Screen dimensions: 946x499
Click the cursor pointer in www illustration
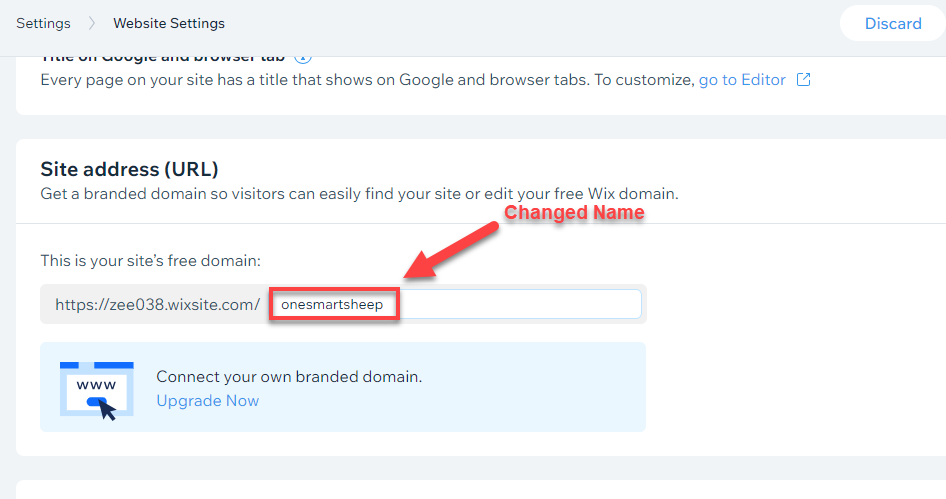[x=107, y=411]
